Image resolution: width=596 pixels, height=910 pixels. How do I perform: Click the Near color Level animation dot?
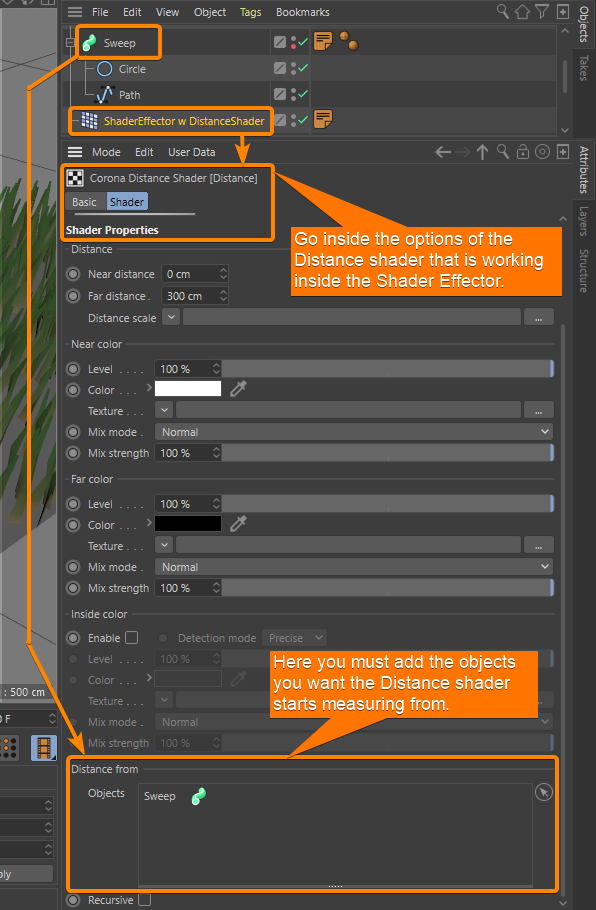pyautogui.click(x=73, y=369)
